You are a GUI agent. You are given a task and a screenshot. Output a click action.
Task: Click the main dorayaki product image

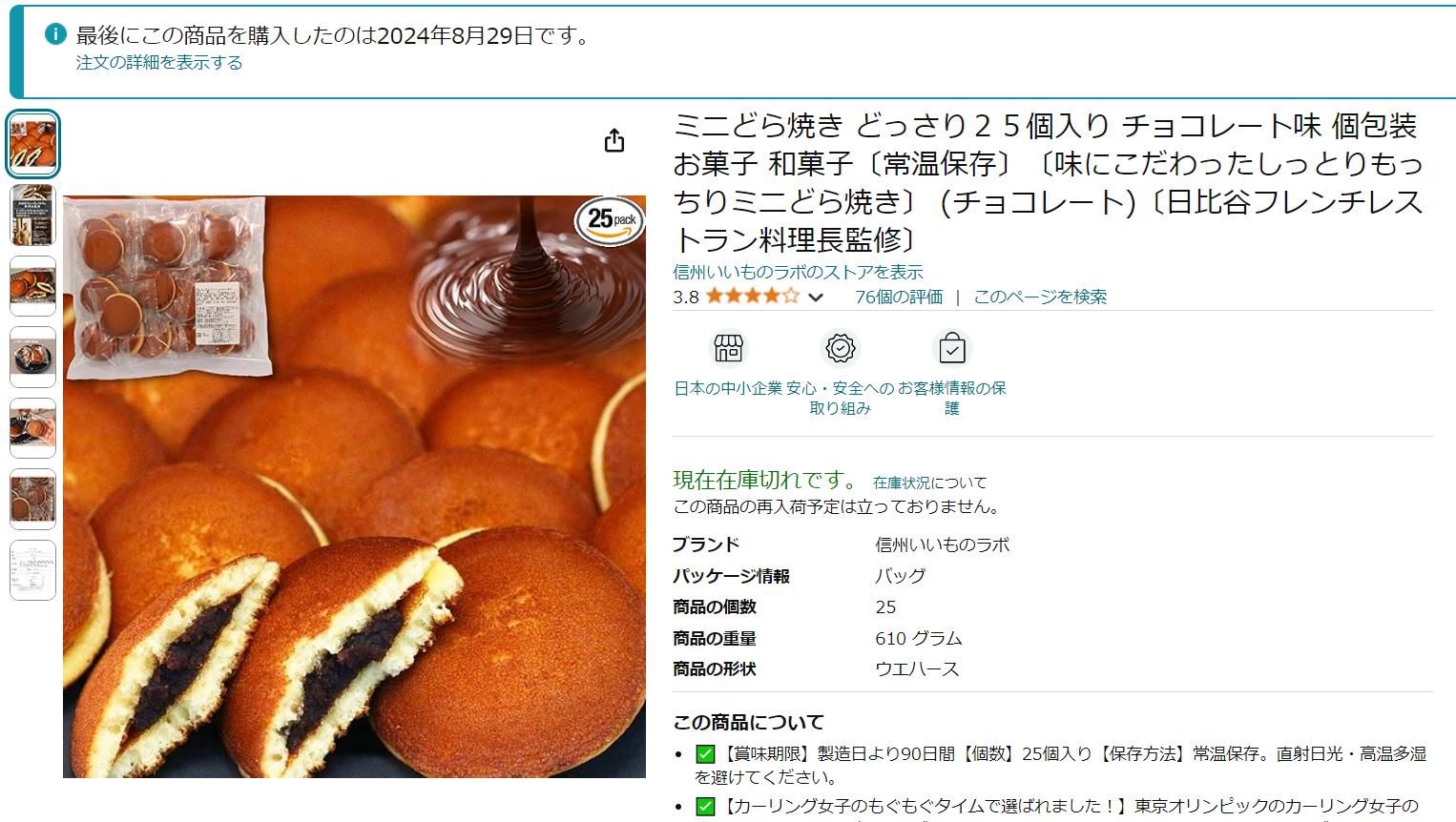pos(354,486)
